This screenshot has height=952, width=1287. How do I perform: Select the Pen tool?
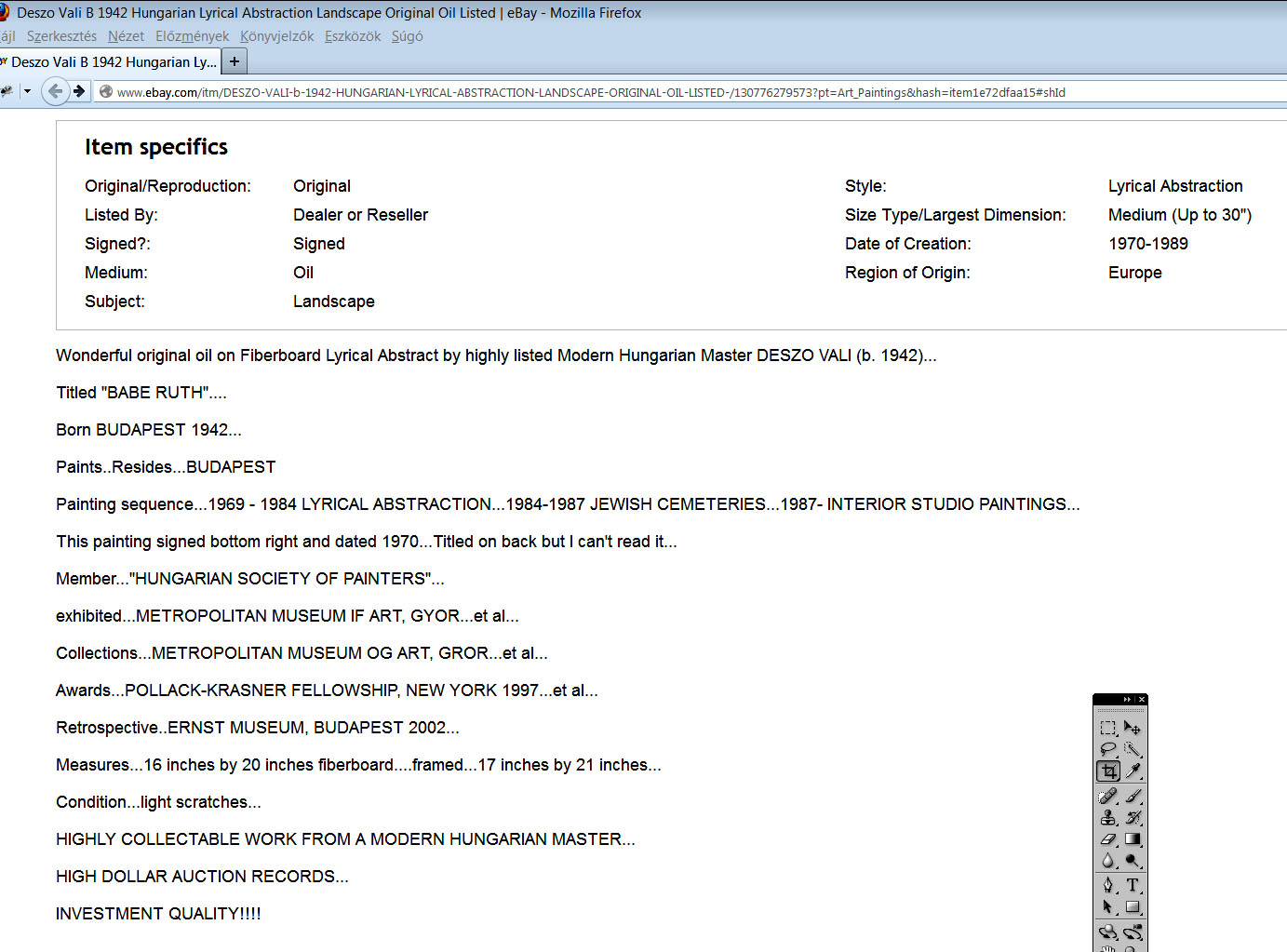click(x=1107, y=885)
